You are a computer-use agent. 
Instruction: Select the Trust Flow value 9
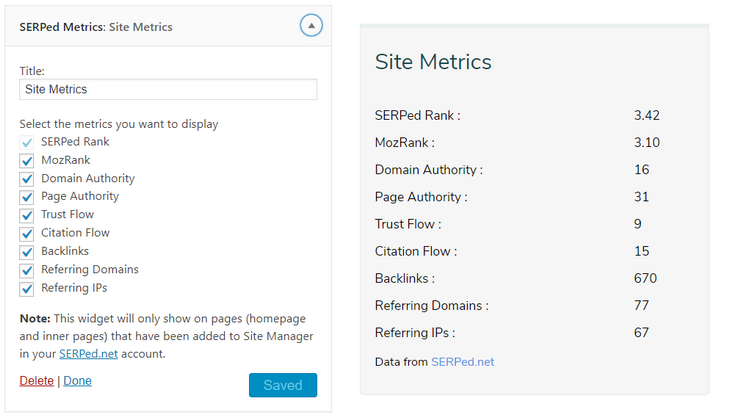638,224
